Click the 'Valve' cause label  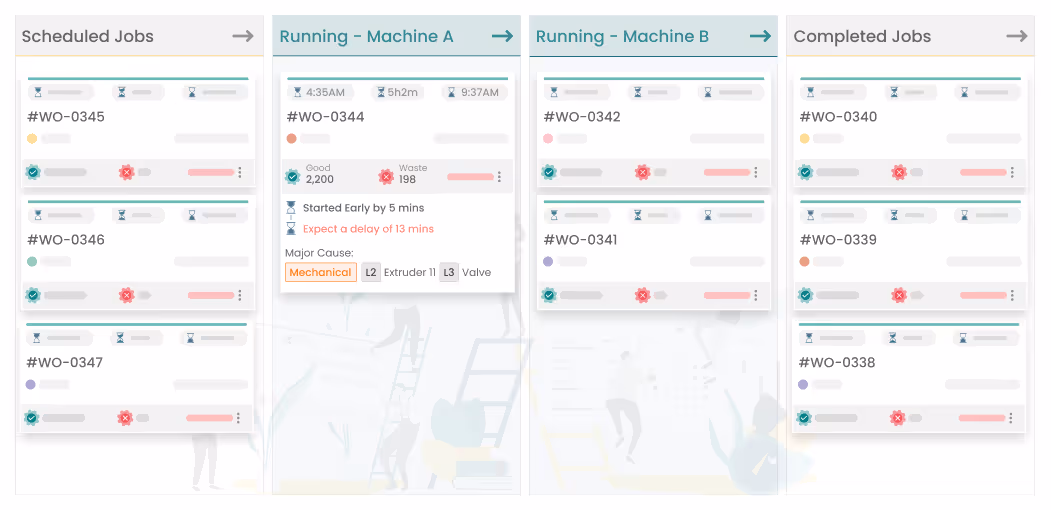point(477,272)
